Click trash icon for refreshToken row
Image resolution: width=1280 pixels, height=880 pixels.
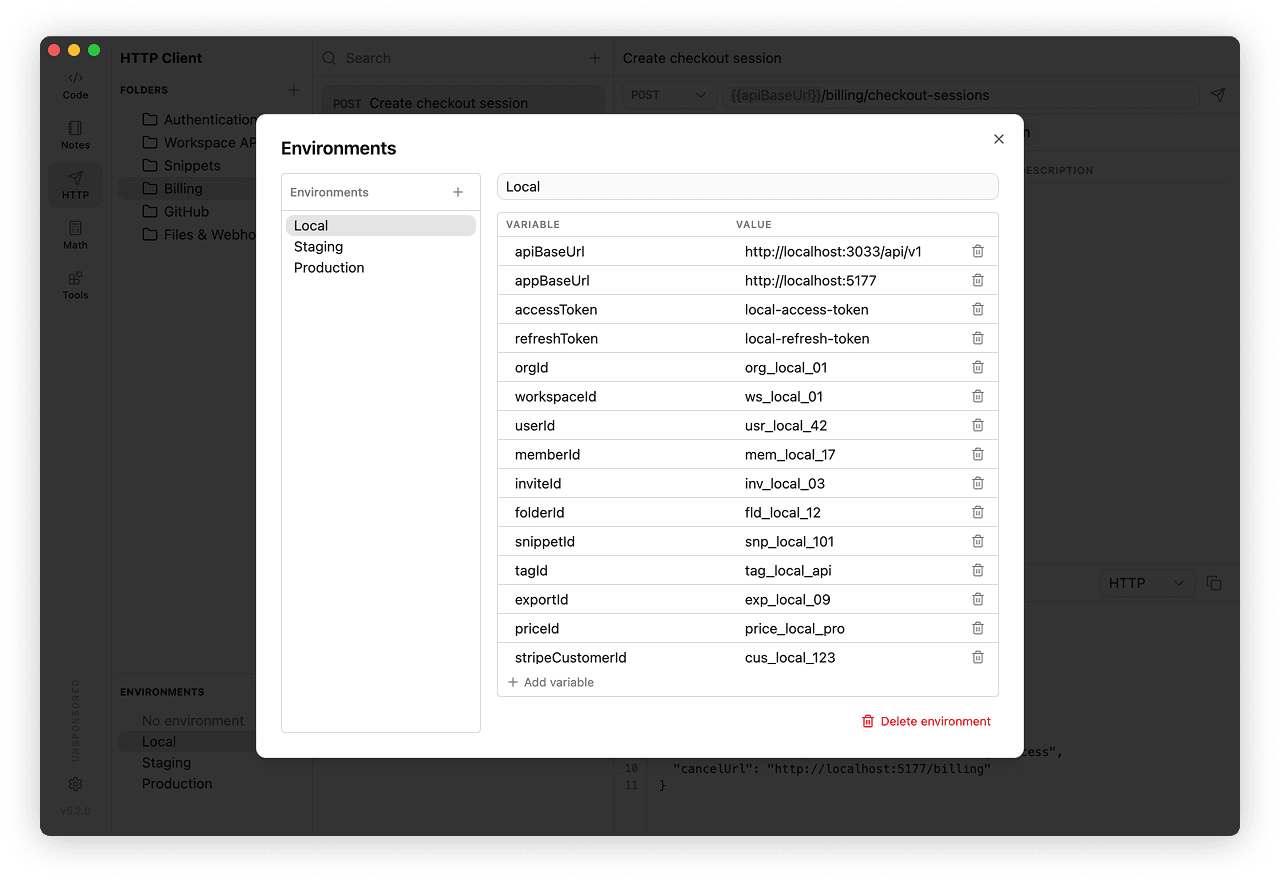(x=978, y=339)
